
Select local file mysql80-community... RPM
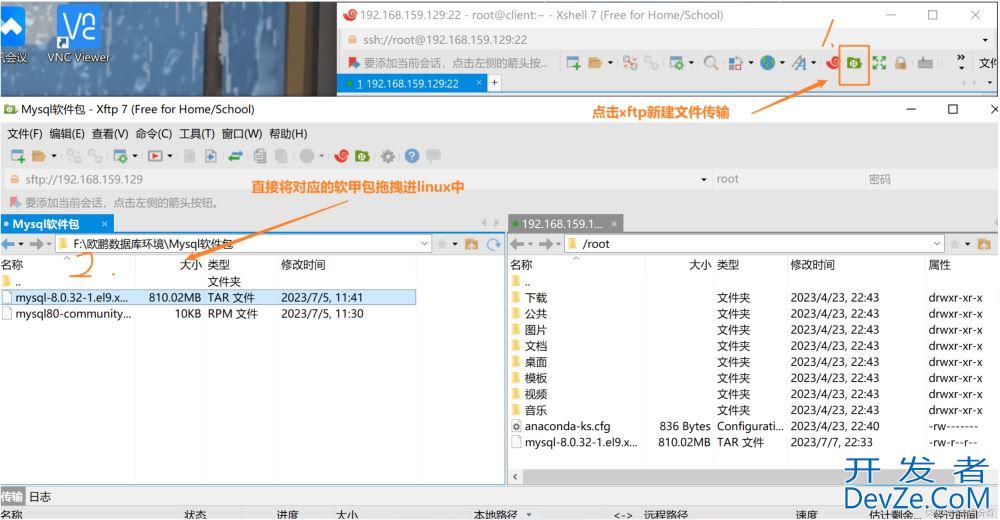(x=208, y=314)
